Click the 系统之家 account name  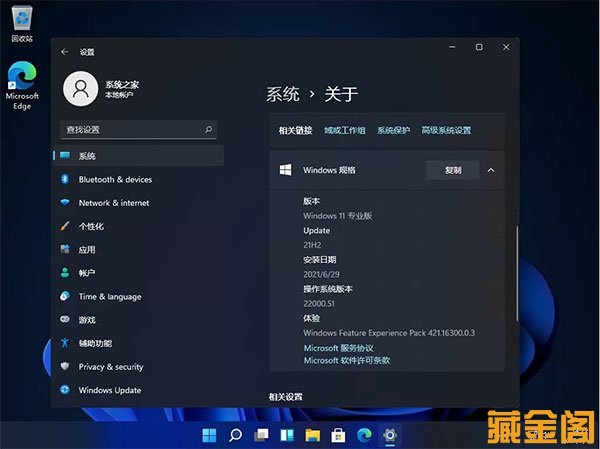tap(122, 85)
